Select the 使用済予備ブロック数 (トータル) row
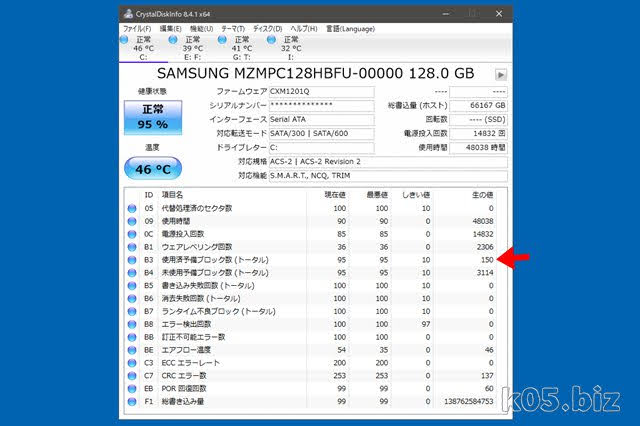 pos(311,260)
